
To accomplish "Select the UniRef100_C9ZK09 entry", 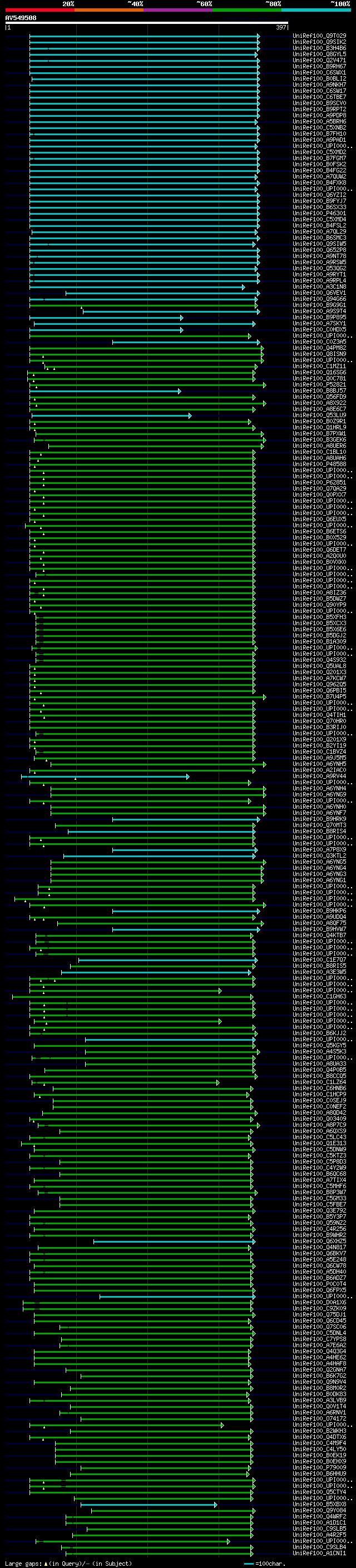I will coord(319,1309).
